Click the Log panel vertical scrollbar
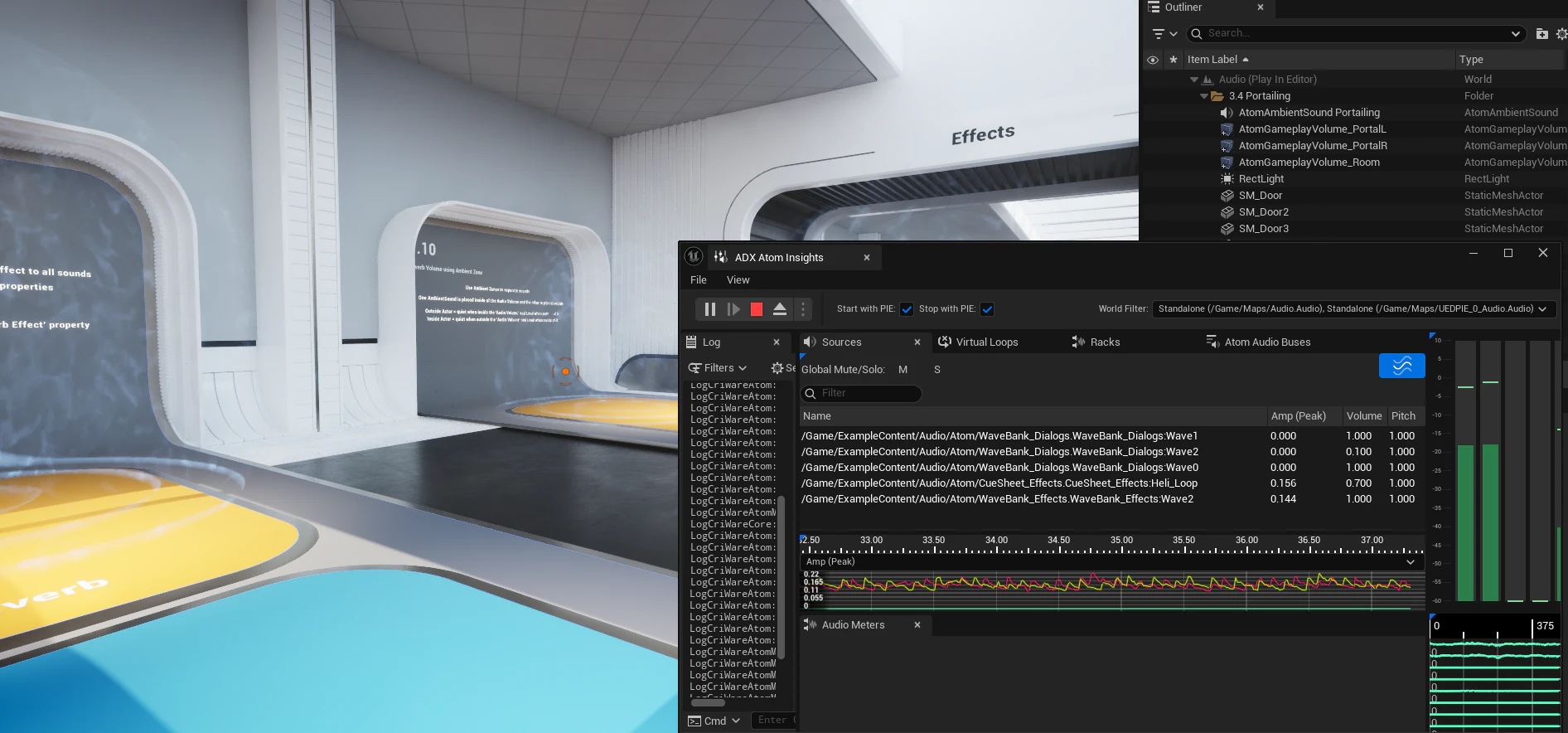 coord(781,578)
